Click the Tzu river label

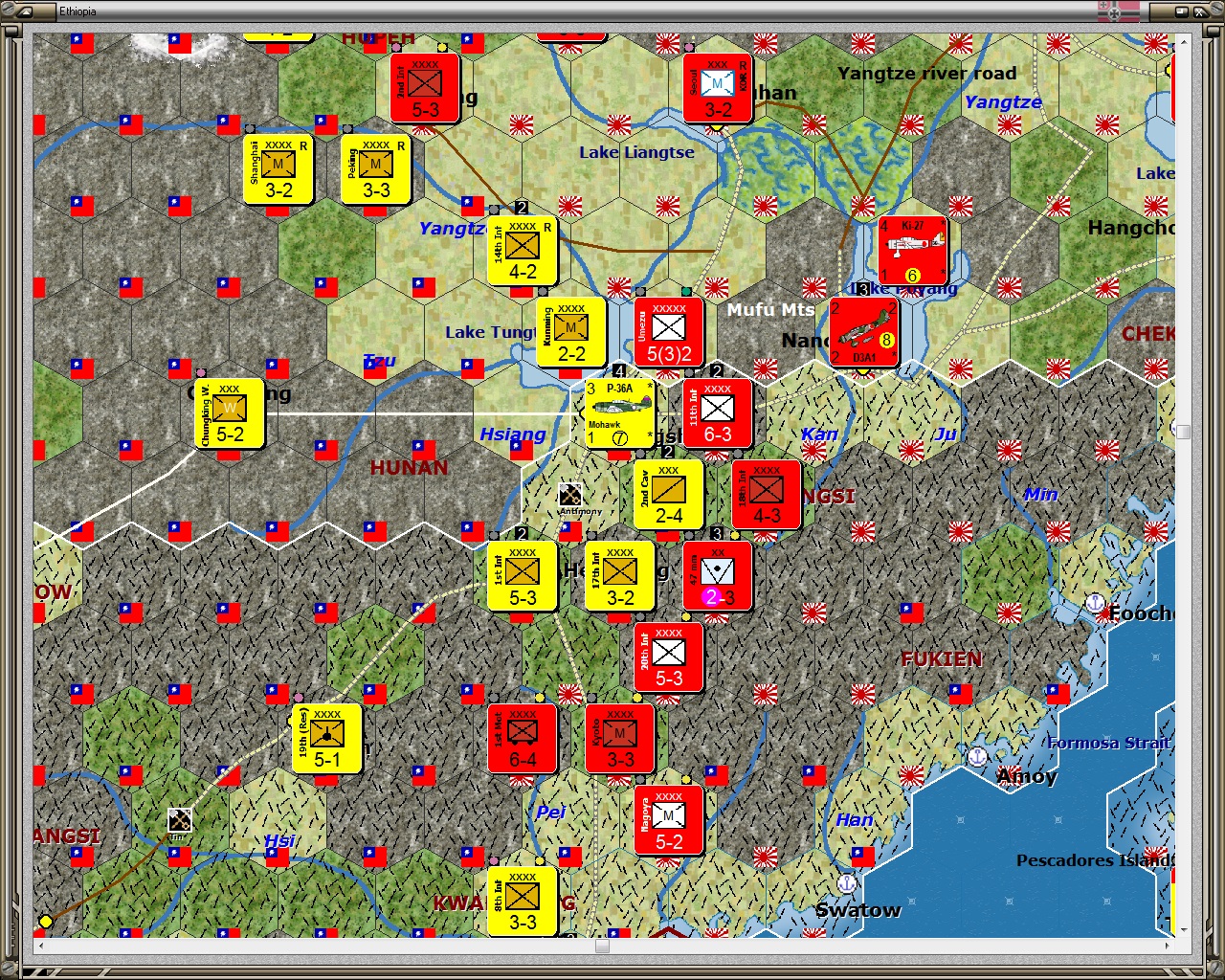(379, 361)
